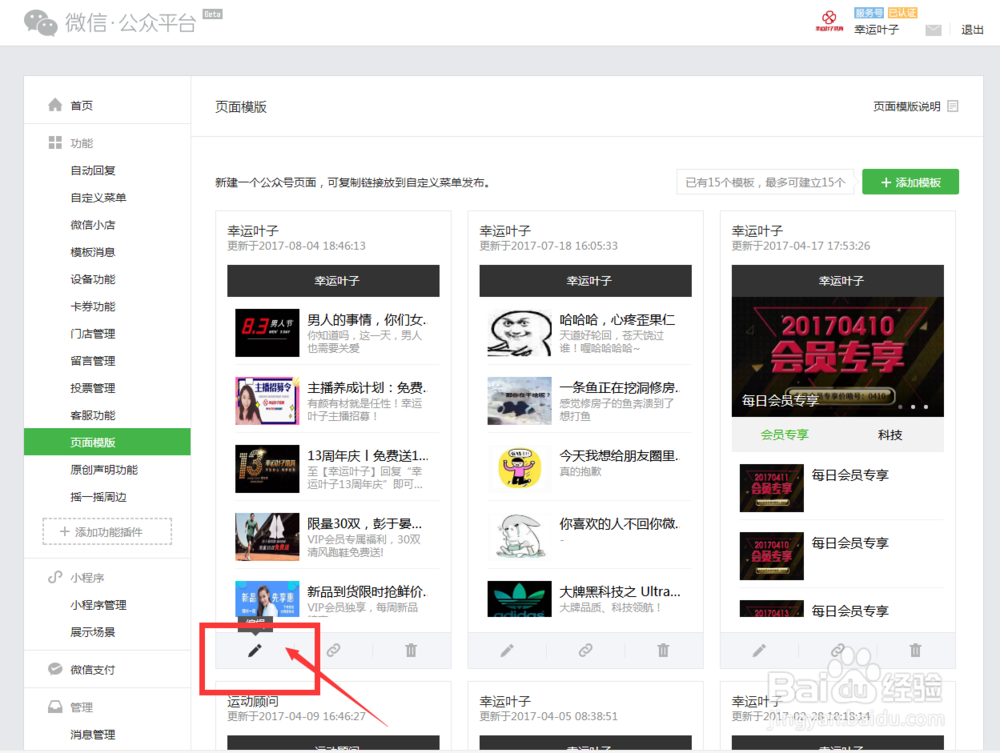The height and width of the screenshot is (753, 1000).
Task: Edit the 2017-04-17 template with the pencil icon
Action: tap(759, 650)
